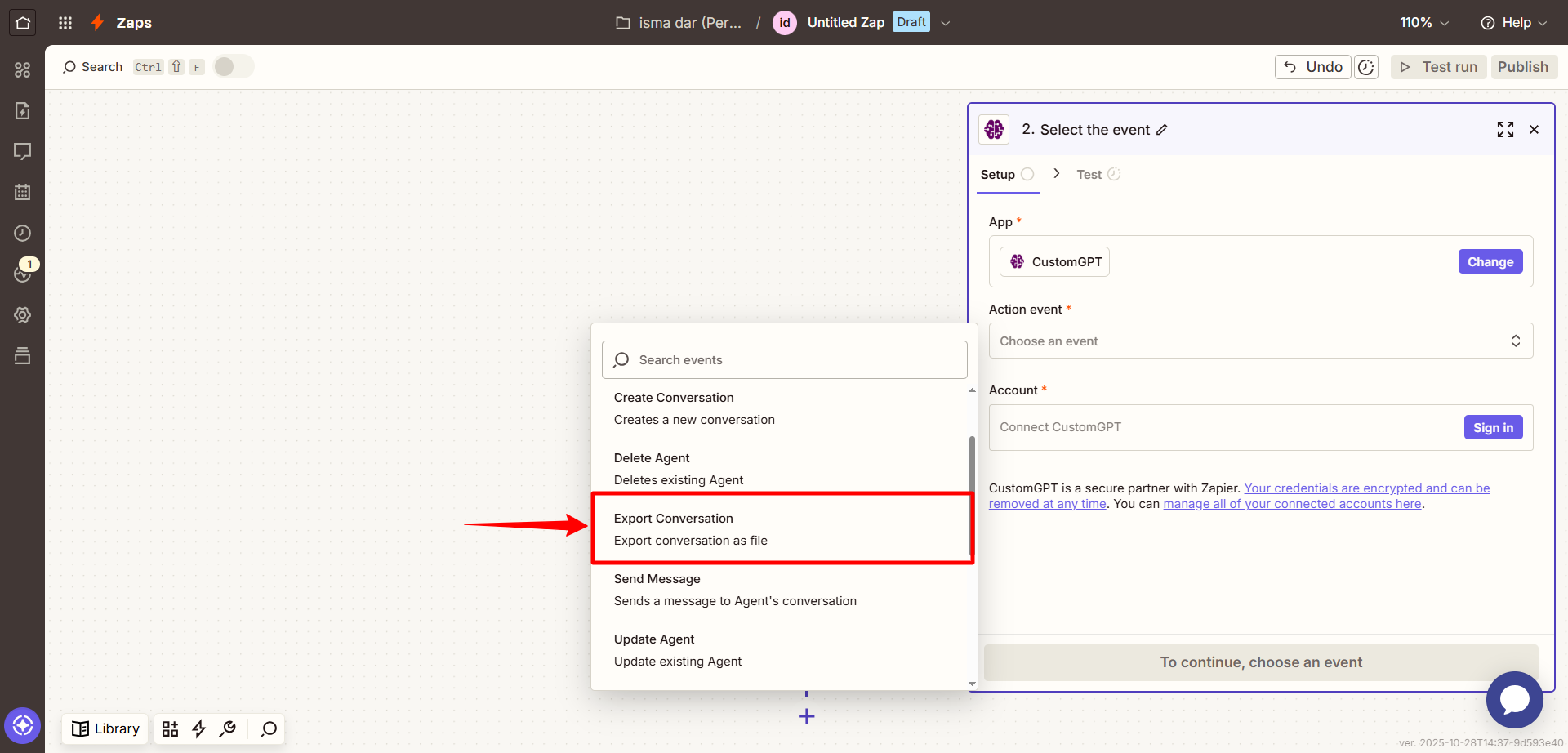Open the status icon with badge 1

coord(23,274)
